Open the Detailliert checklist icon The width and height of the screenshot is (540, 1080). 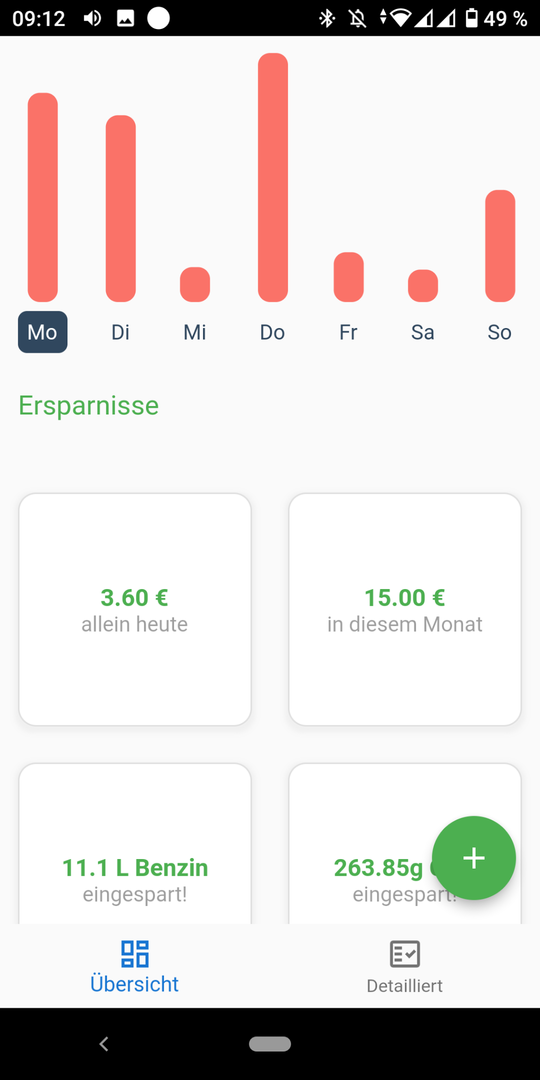405,954
